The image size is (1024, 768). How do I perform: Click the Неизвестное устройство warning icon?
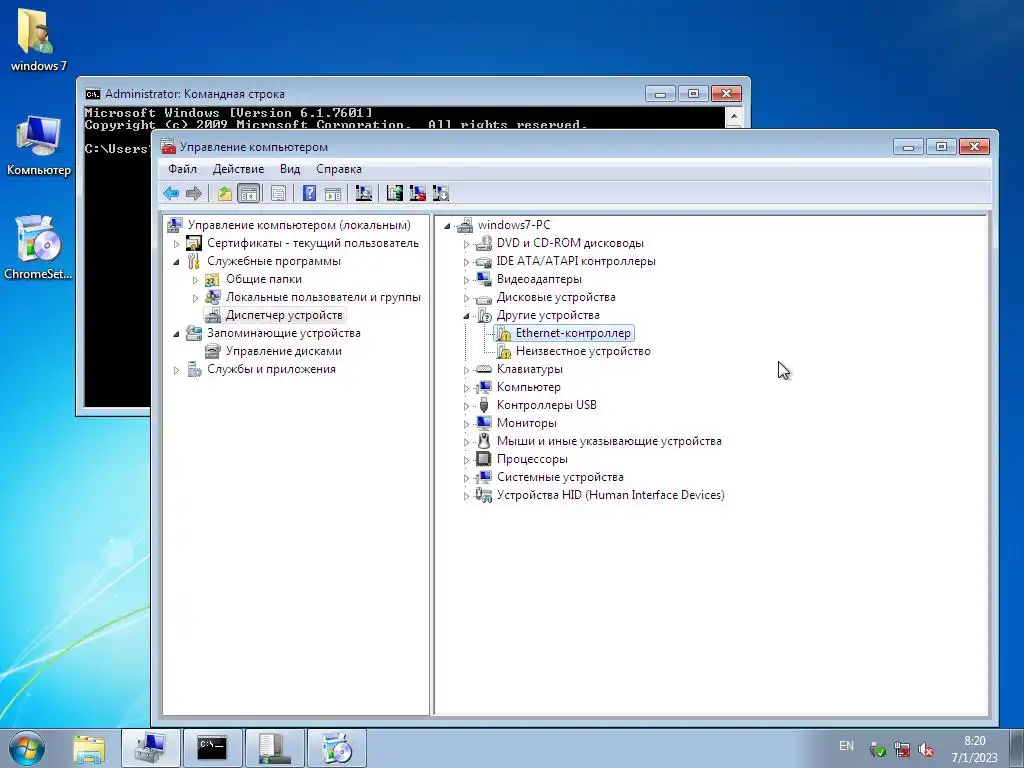(x=504, y=351)
